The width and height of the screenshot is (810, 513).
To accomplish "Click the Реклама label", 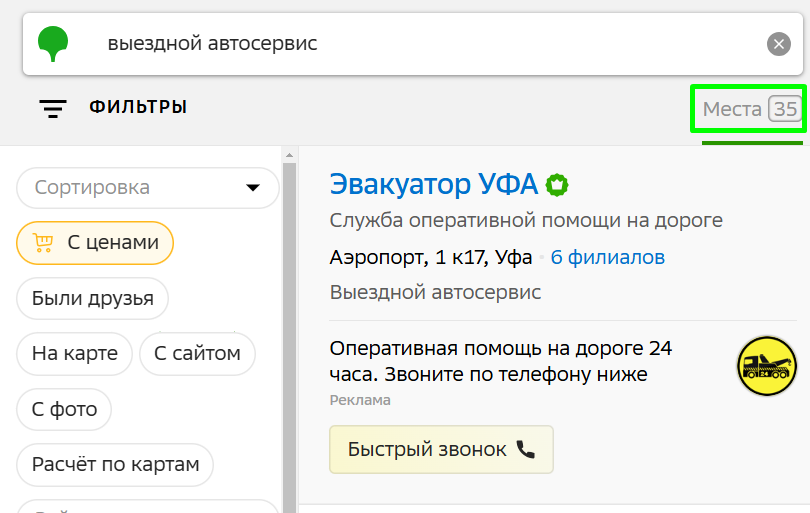I will point(360,400).
